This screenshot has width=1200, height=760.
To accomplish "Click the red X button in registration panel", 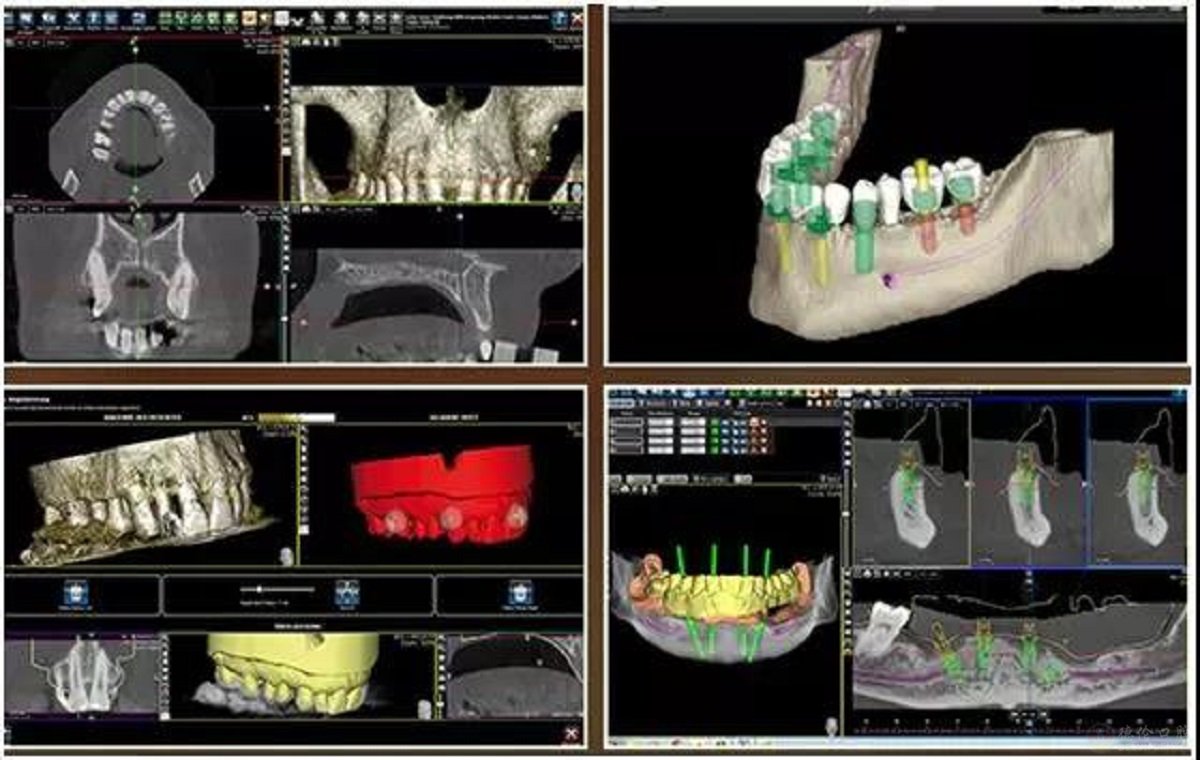I will [570, 733].
